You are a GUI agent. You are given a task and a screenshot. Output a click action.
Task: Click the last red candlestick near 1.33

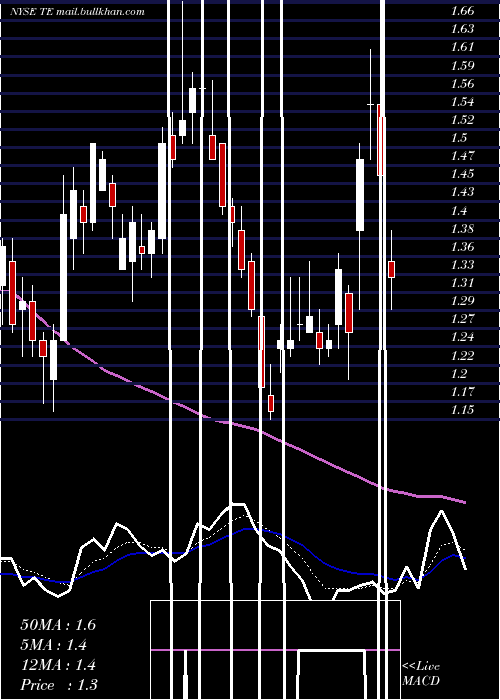392,269
